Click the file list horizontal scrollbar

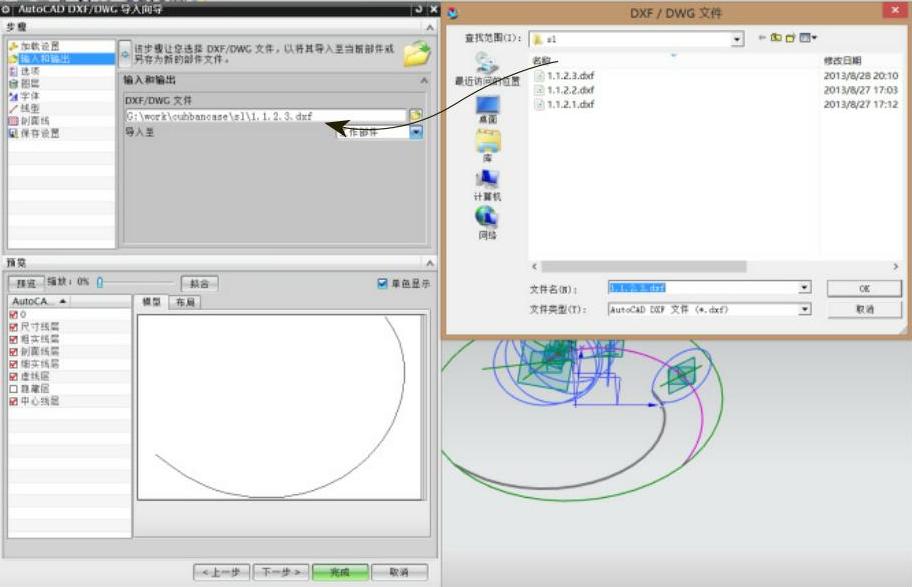(x=643, y=266)
